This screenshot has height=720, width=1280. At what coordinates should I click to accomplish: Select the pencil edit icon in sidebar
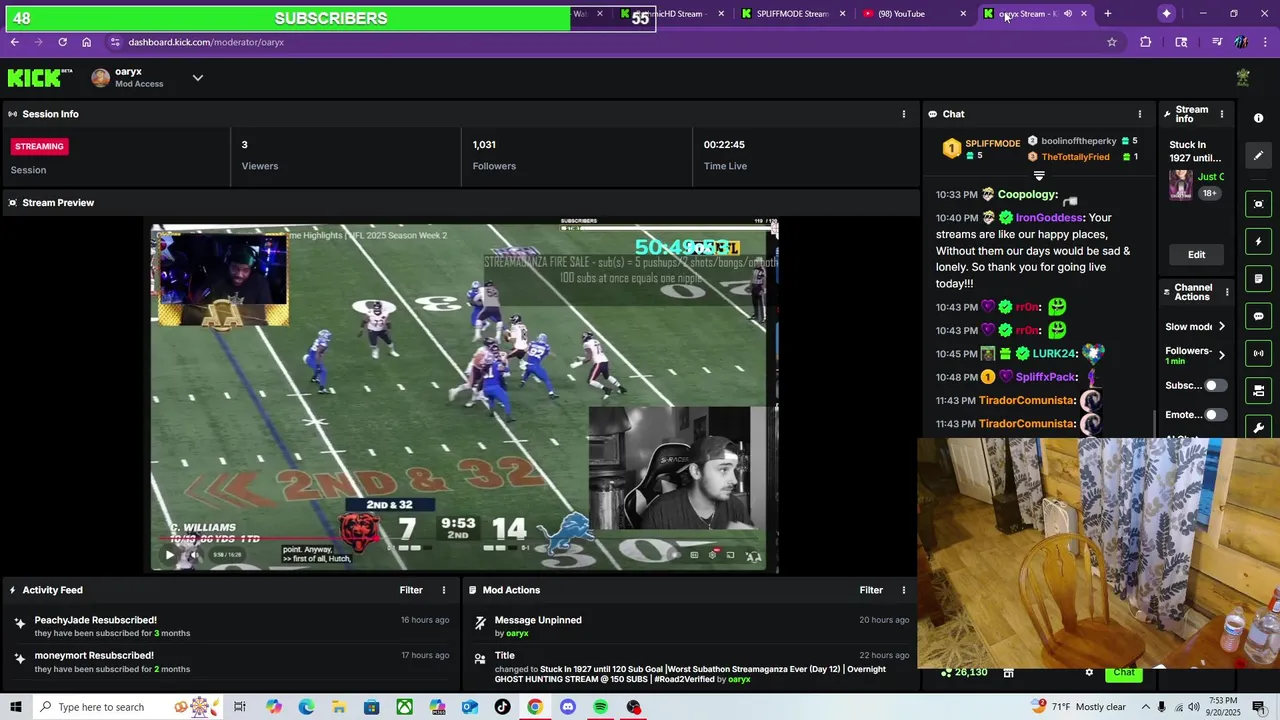coord(1258,155)
